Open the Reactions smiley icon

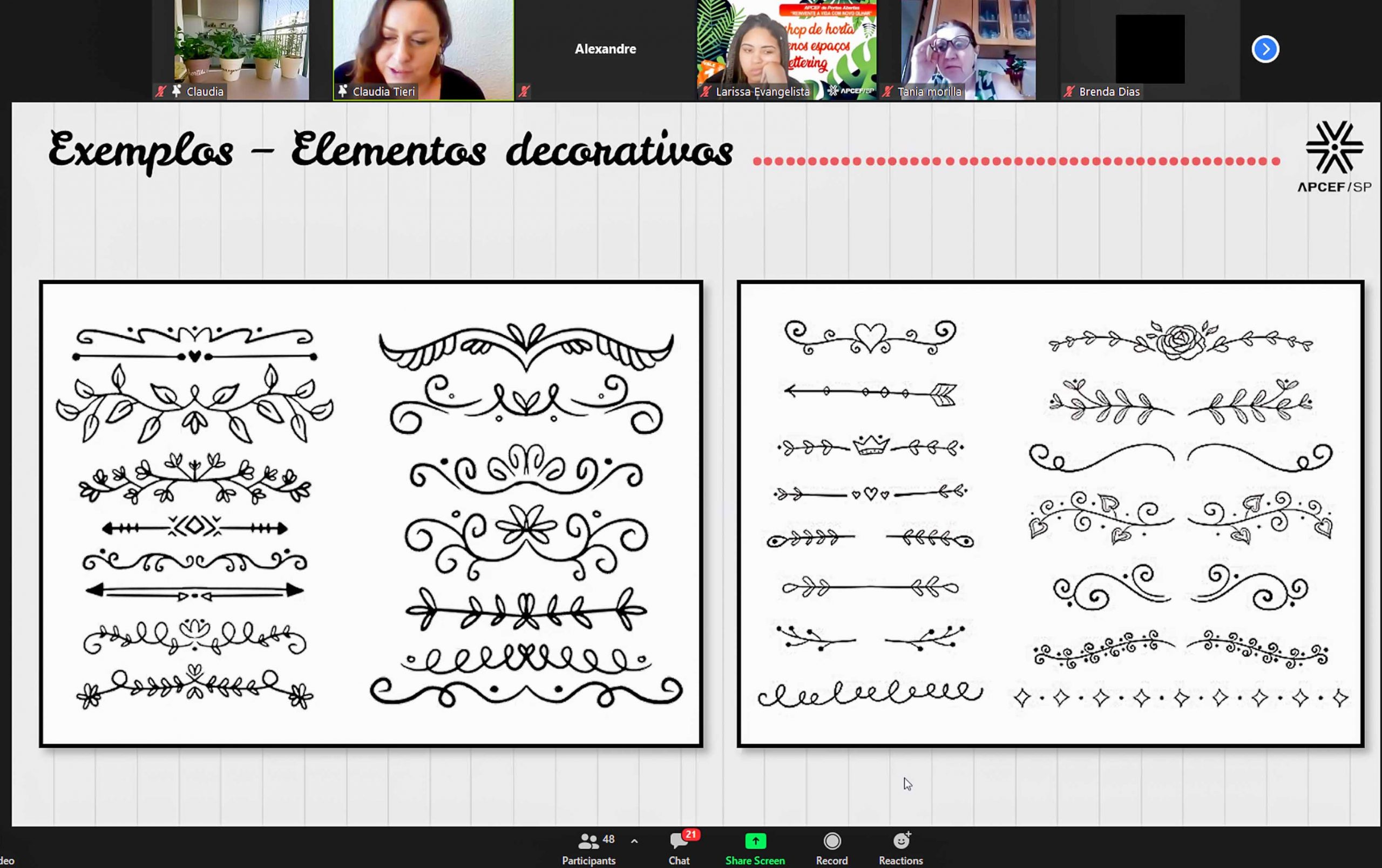click(901, 841)
